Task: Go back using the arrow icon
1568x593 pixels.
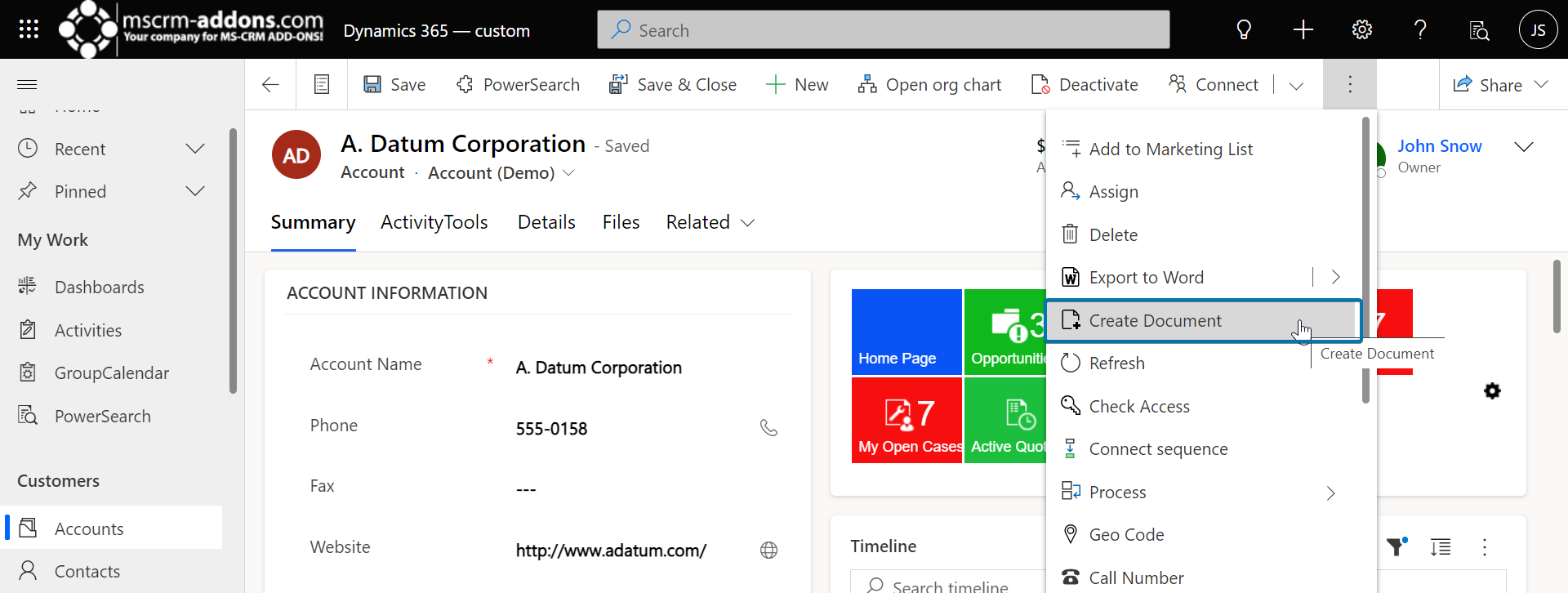Action: coord(270,84)
